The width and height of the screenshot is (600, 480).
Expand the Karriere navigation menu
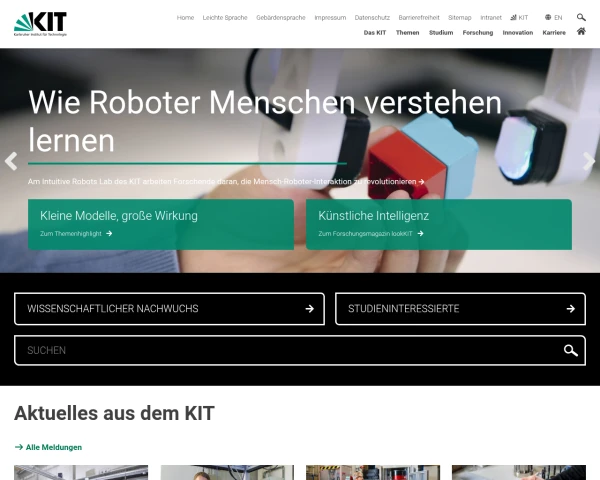click(554, 32)
